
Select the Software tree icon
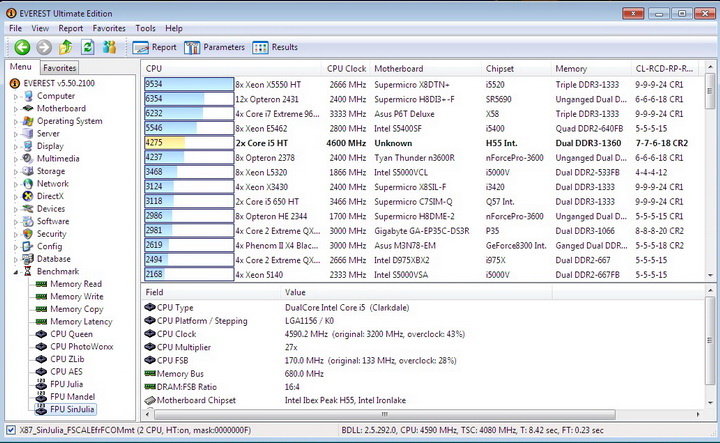pos(28,221)
